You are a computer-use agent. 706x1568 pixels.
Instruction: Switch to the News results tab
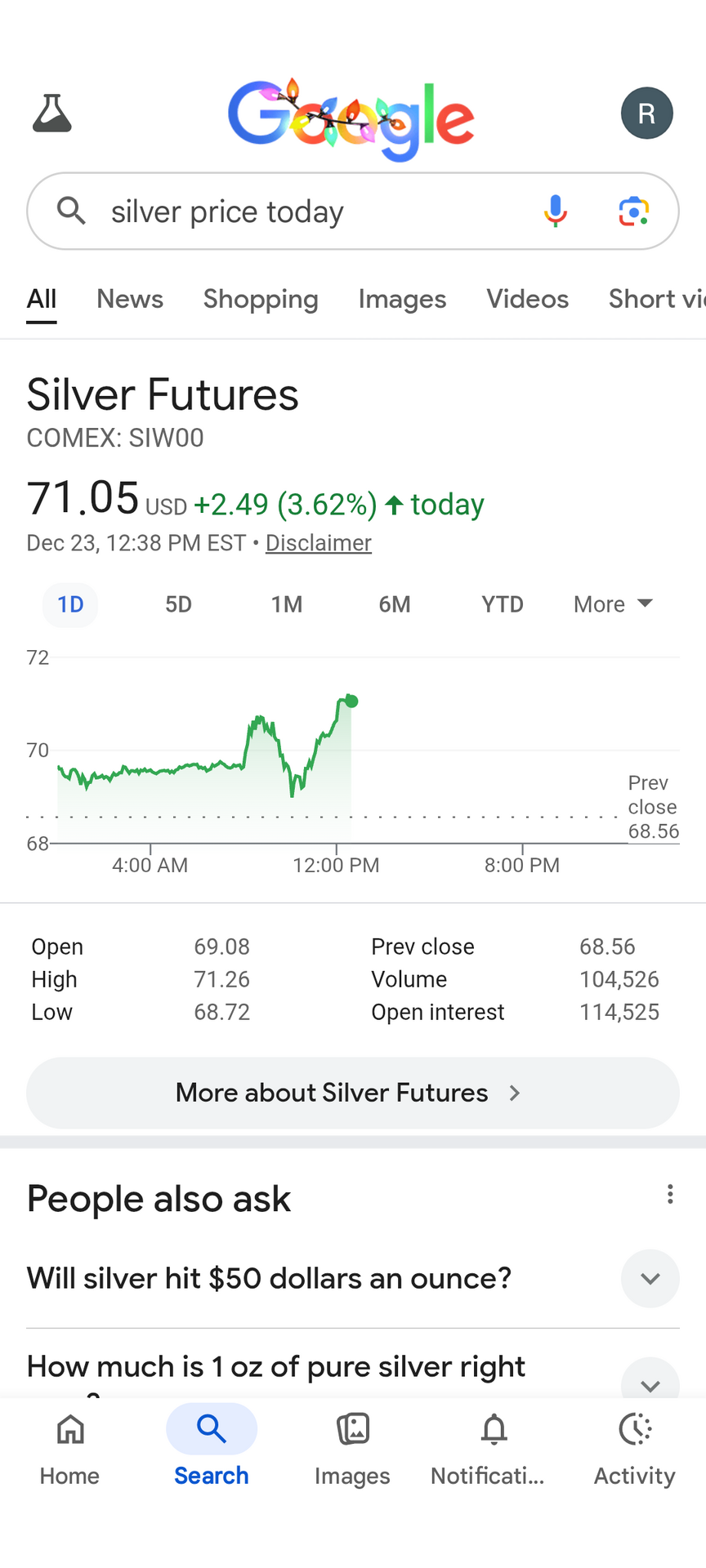[x=130, y=299]
